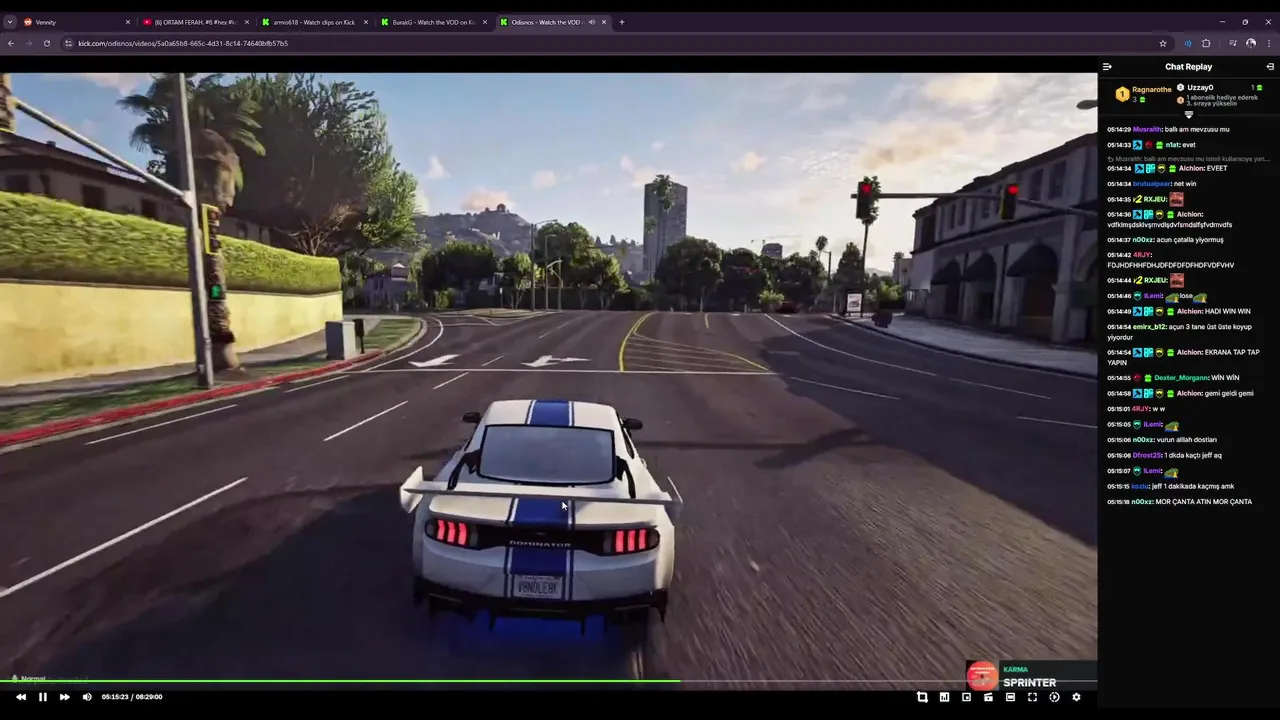
Task: Close the armio618 clips tab
Action: point(366,22)
